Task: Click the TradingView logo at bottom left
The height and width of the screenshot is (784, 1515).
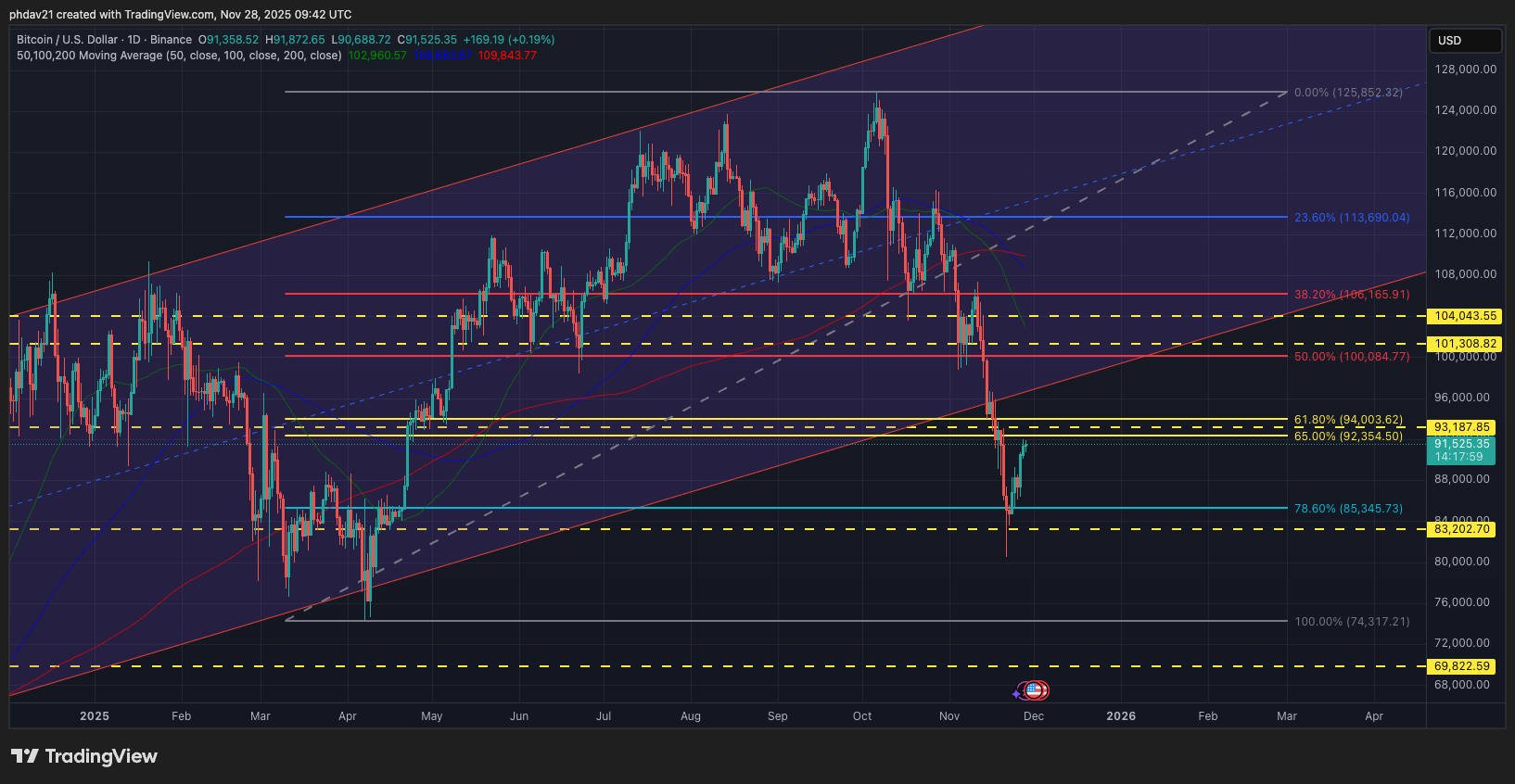Action: click(x=84, y=756)
